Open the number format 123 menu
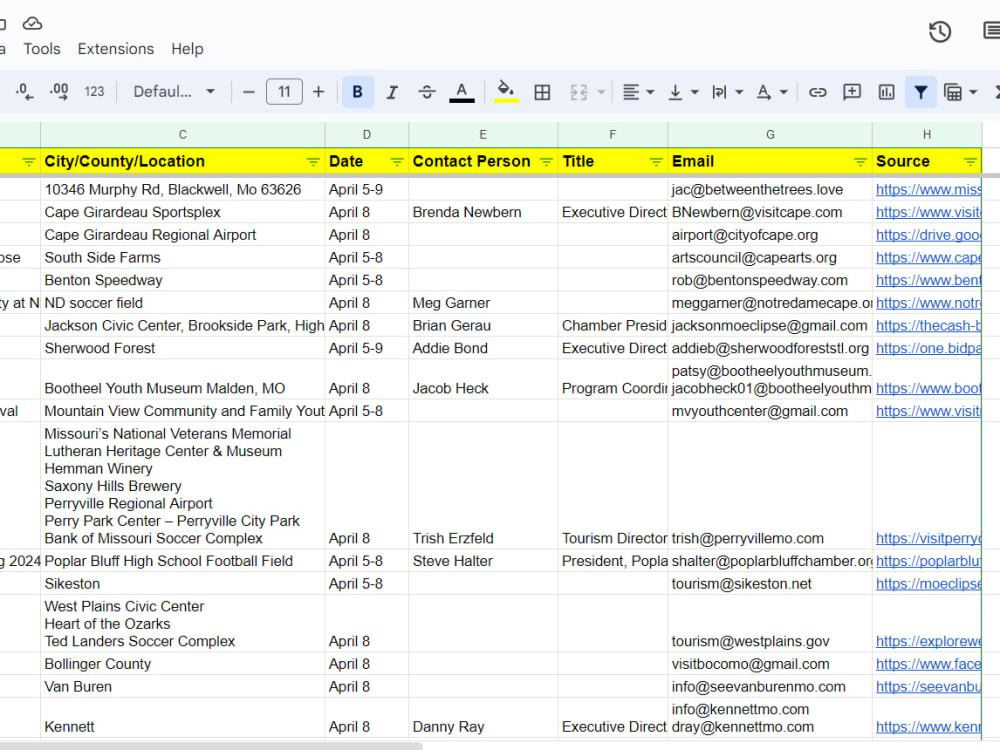Screen dimensions: 1000x750 (x=94, y=92)
